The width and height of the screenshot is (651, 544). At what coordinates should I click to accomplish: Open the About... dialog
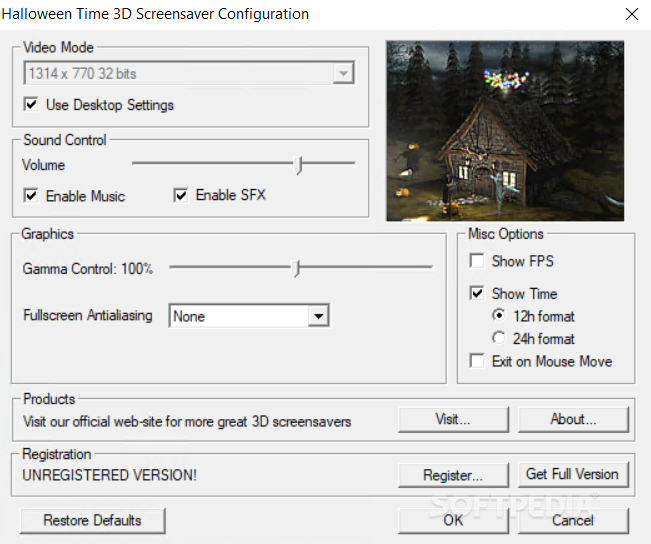click(x=573, y=419)
